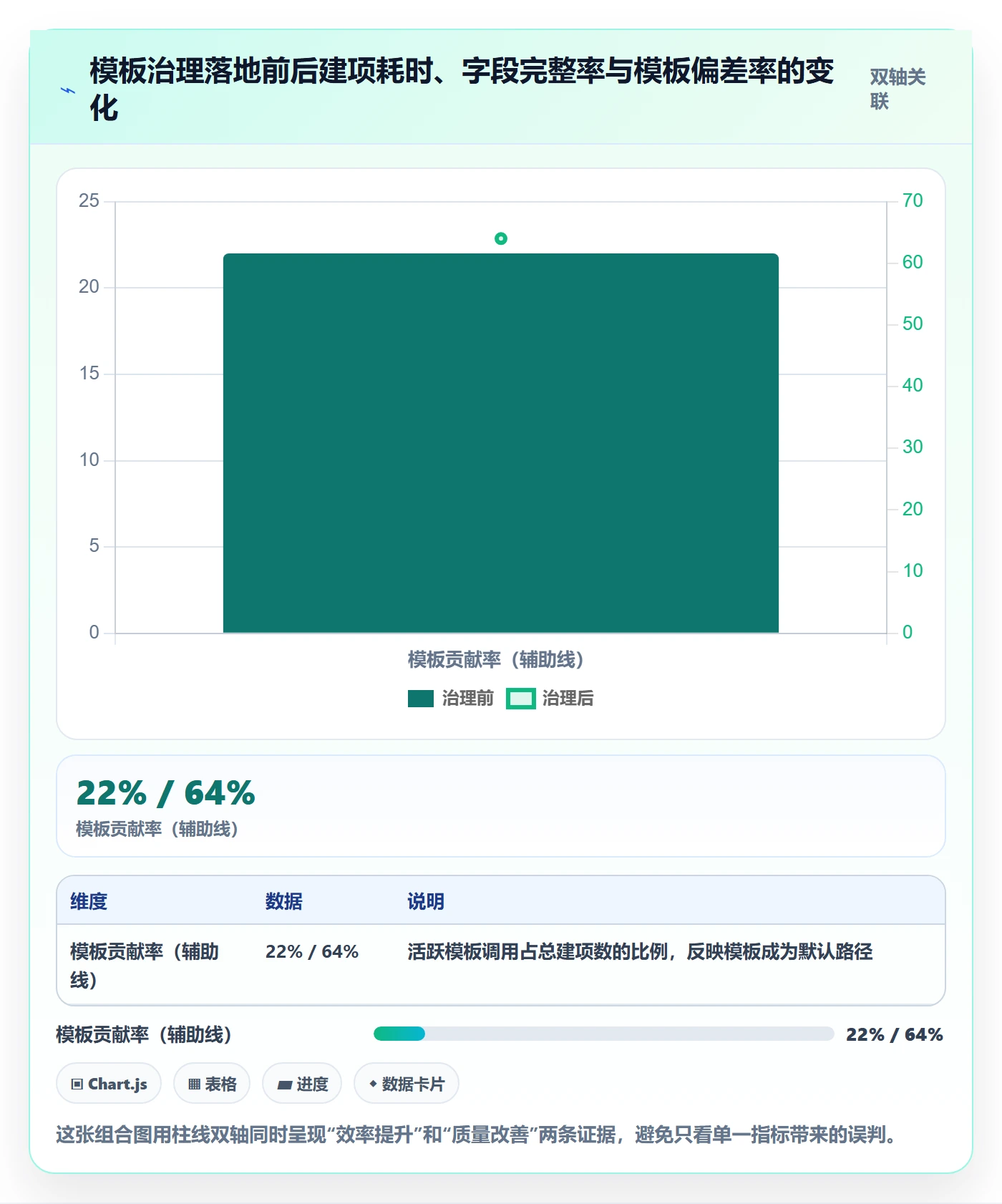Viewport: 1002px width, 1204px height.
Task: Click the lightning bolt icon beside the title
Action: (67, 91)
